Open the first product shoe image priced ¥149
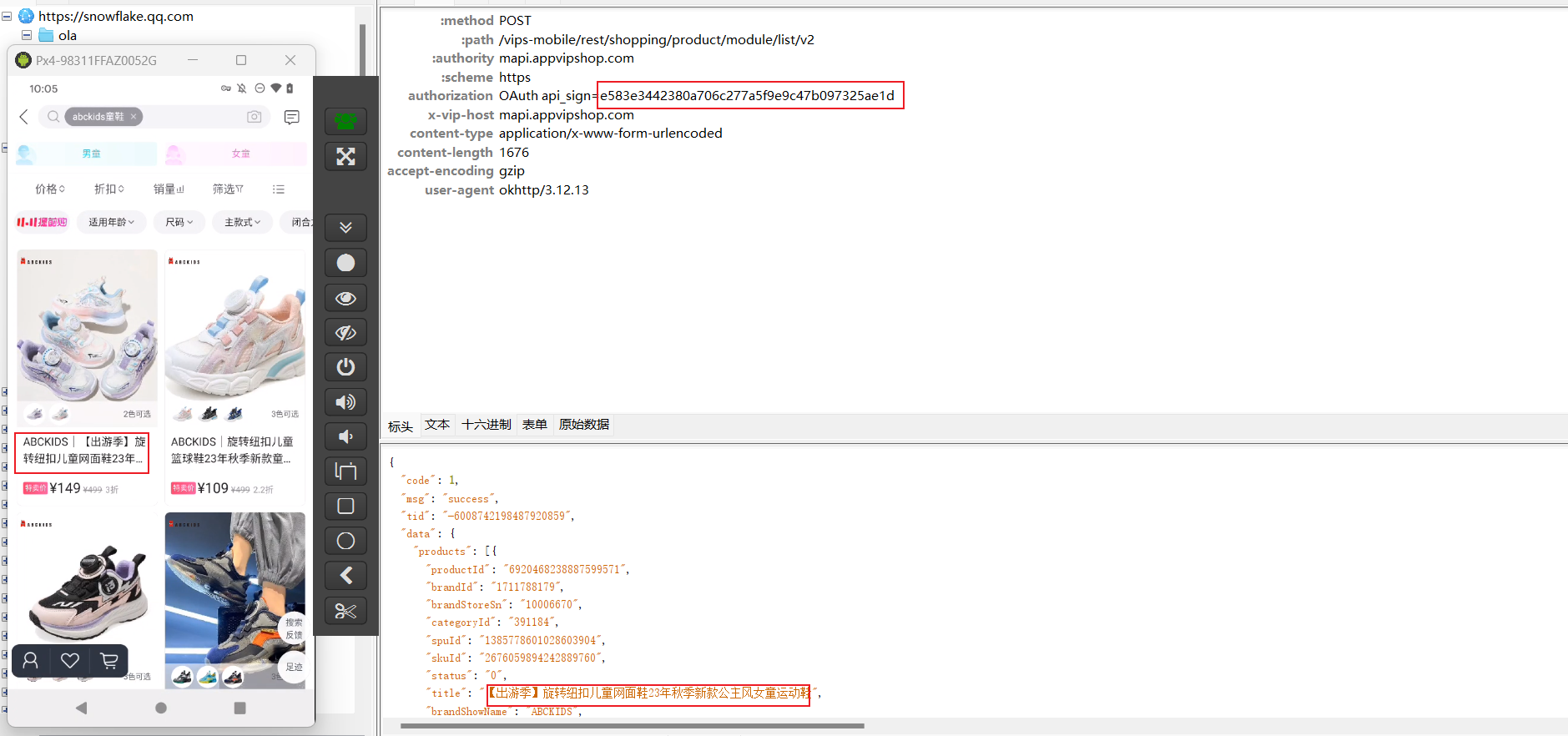1568x736 pixels. click(87, 326)
